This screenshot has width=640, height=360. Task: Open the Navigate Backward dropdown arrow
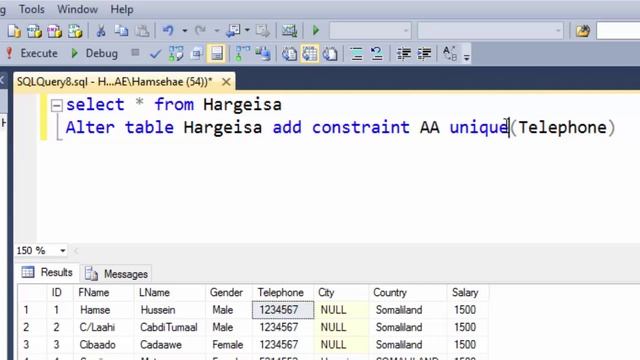pyautogui.click(x=247, y=30)
